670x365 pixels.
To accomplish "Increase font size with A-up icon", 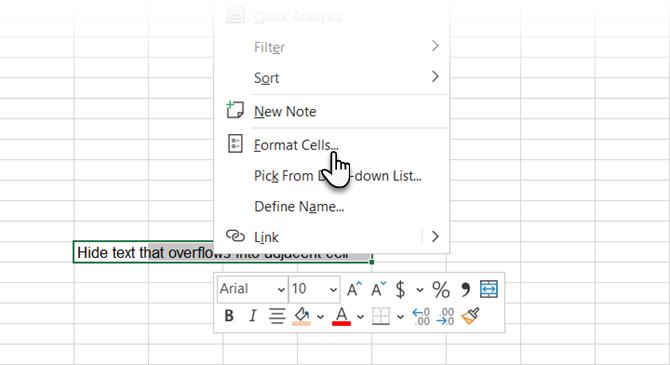I will [354, 289].
